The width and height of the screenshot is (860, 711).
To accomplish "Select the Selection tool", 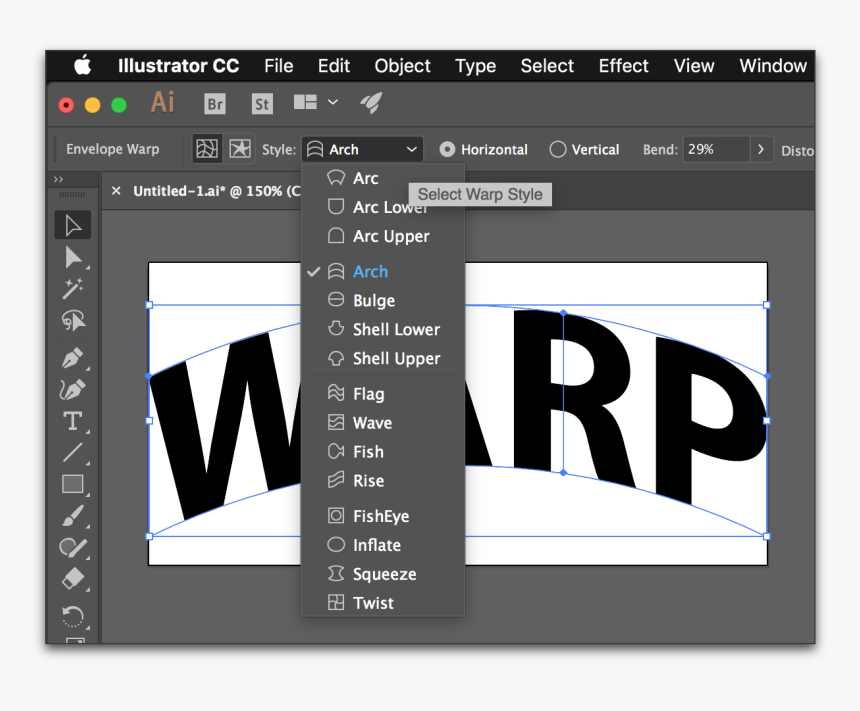I will [72, 224].
